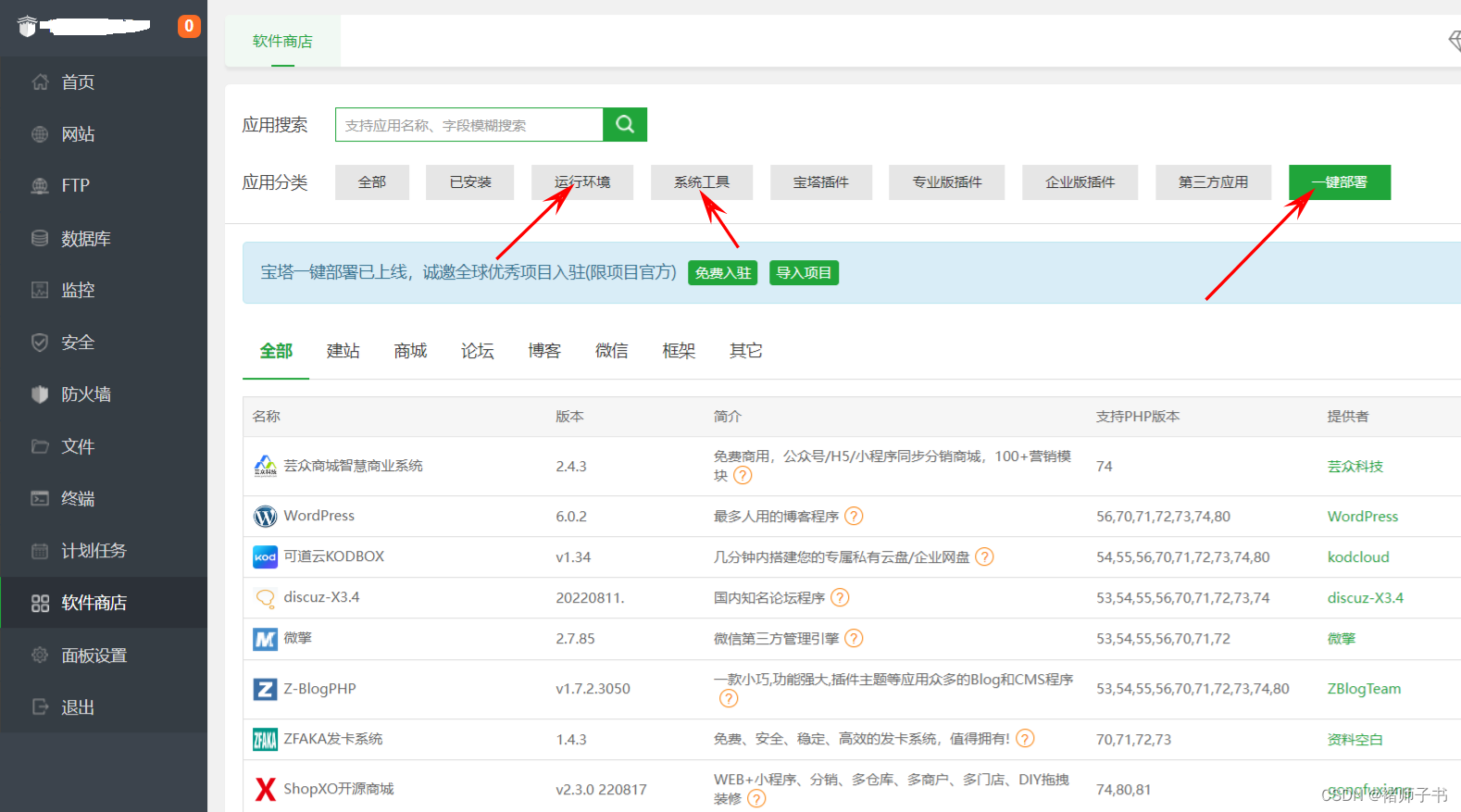Click the monitor icon for 监控

40,290
